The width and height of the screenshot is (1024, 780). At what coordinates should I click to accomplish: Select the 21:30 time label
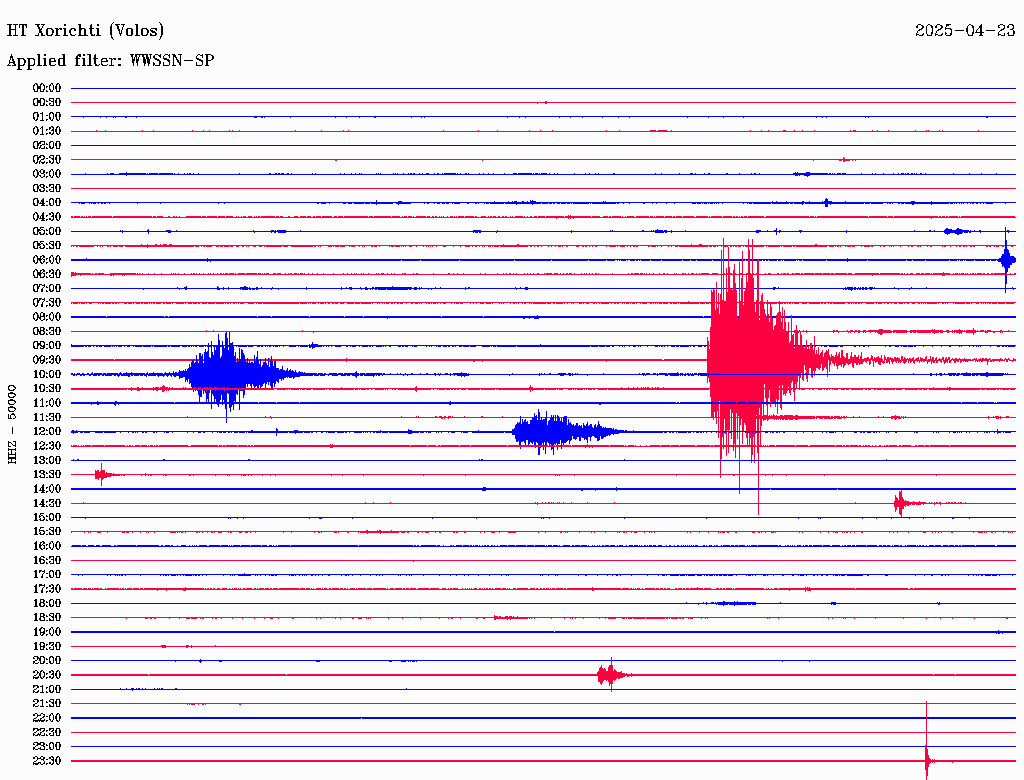click(47, 704)
